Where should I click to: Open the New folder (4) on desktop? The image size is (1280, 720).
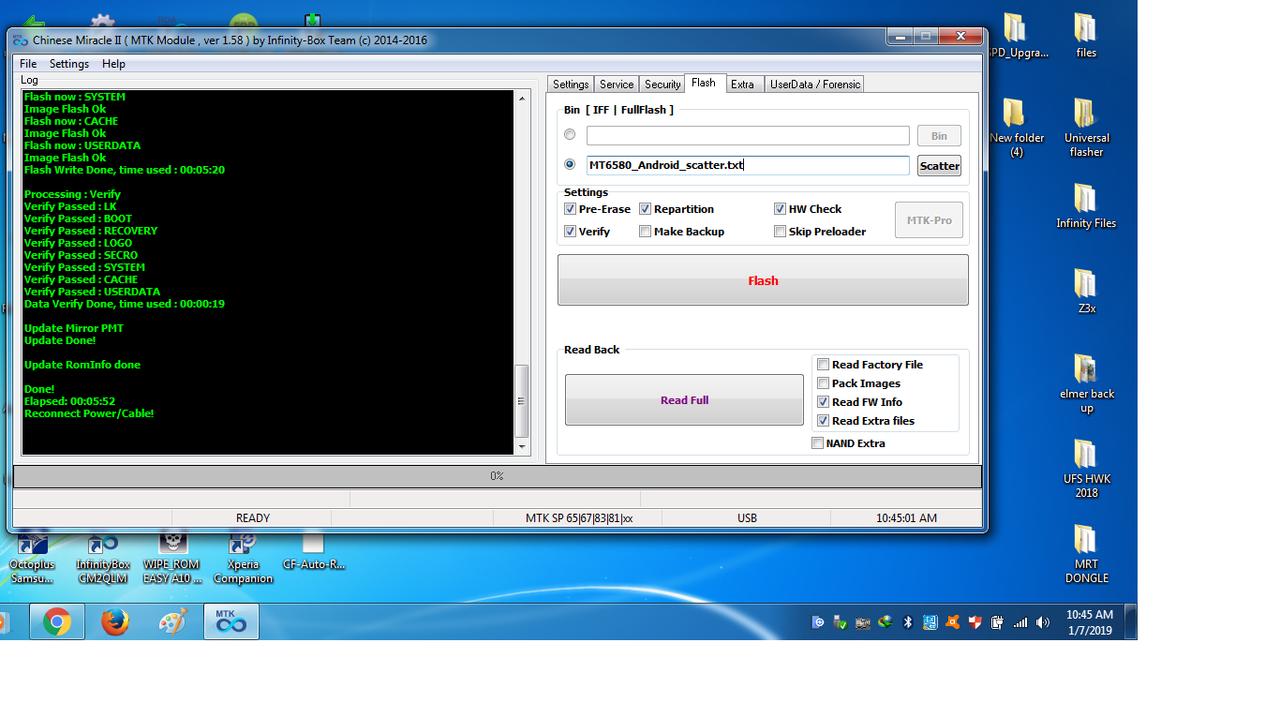(x=1015, y=127)
